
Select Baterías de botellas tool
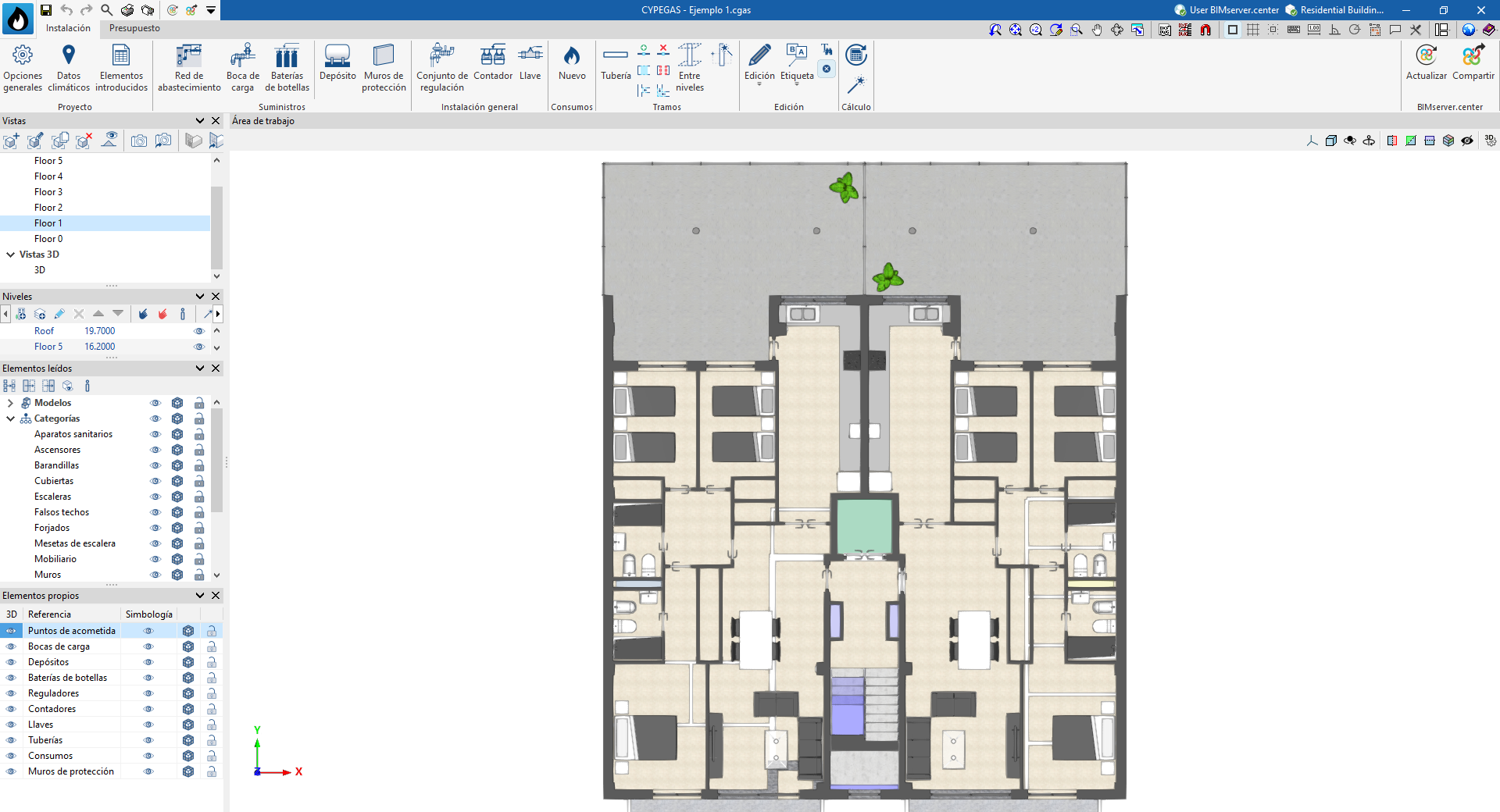(x=287, y=68)
